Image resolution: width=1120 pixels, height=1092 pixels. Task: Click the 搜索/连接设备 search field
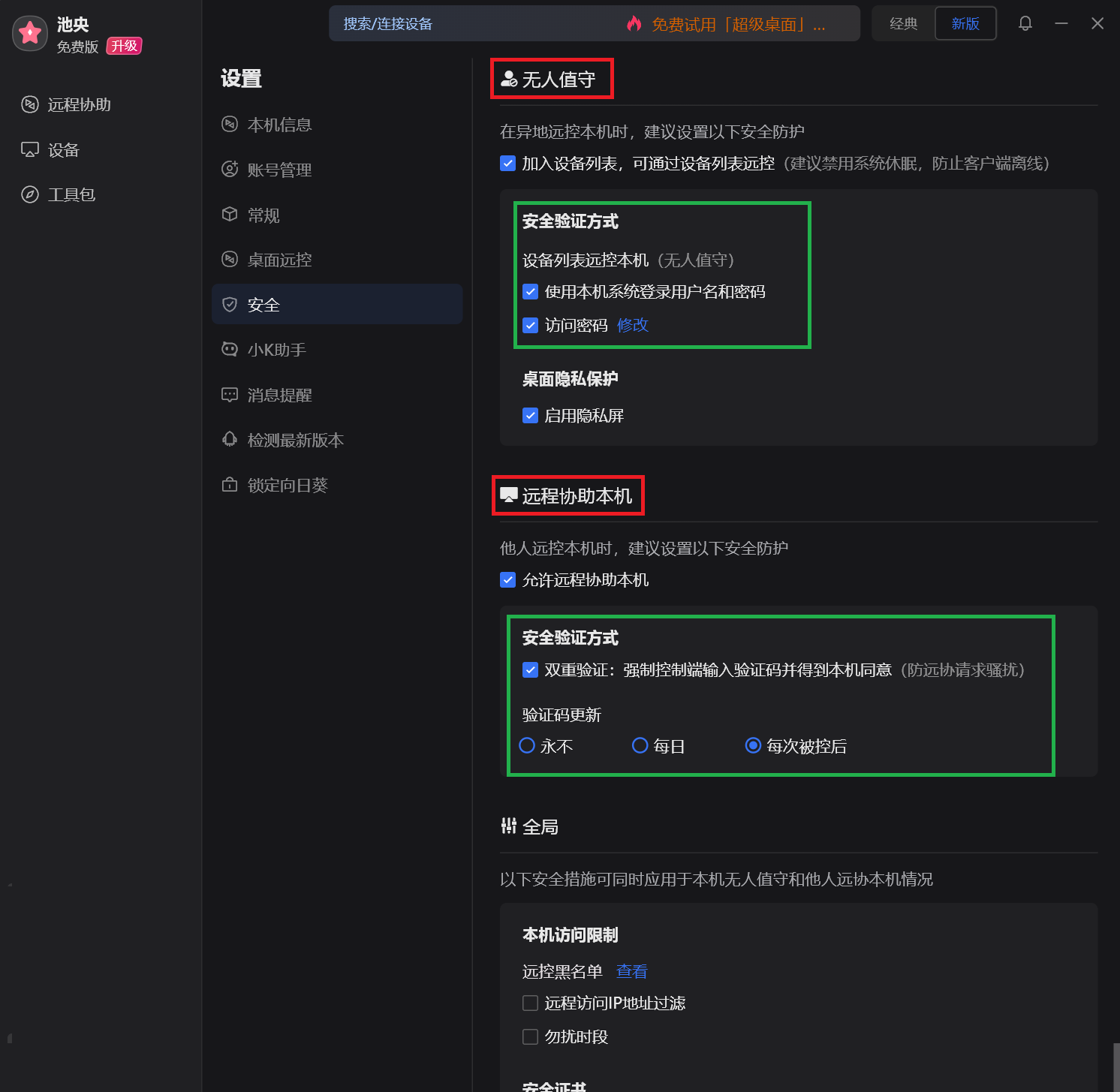coord(450,23)
